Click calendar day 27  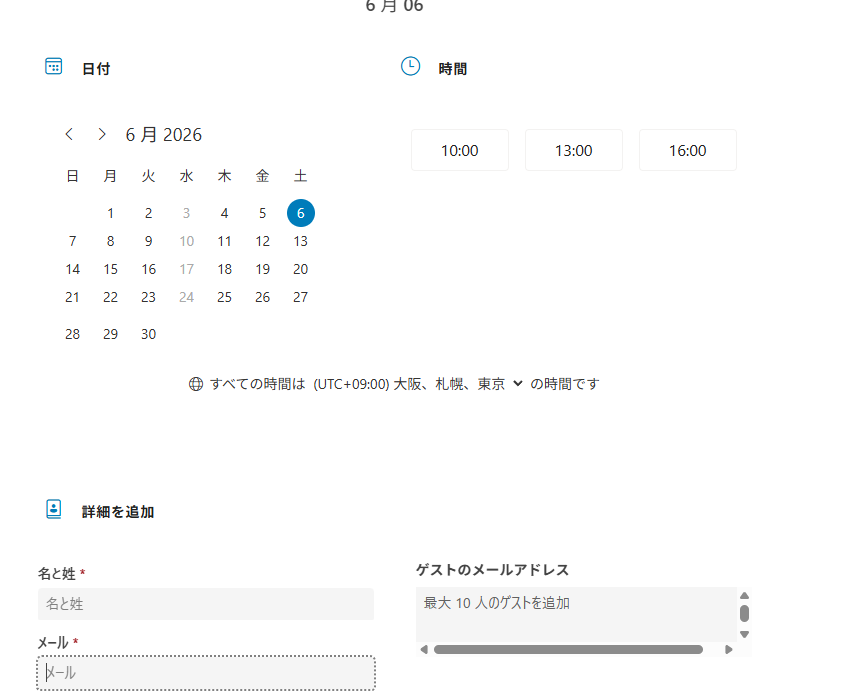pos(301,297)
